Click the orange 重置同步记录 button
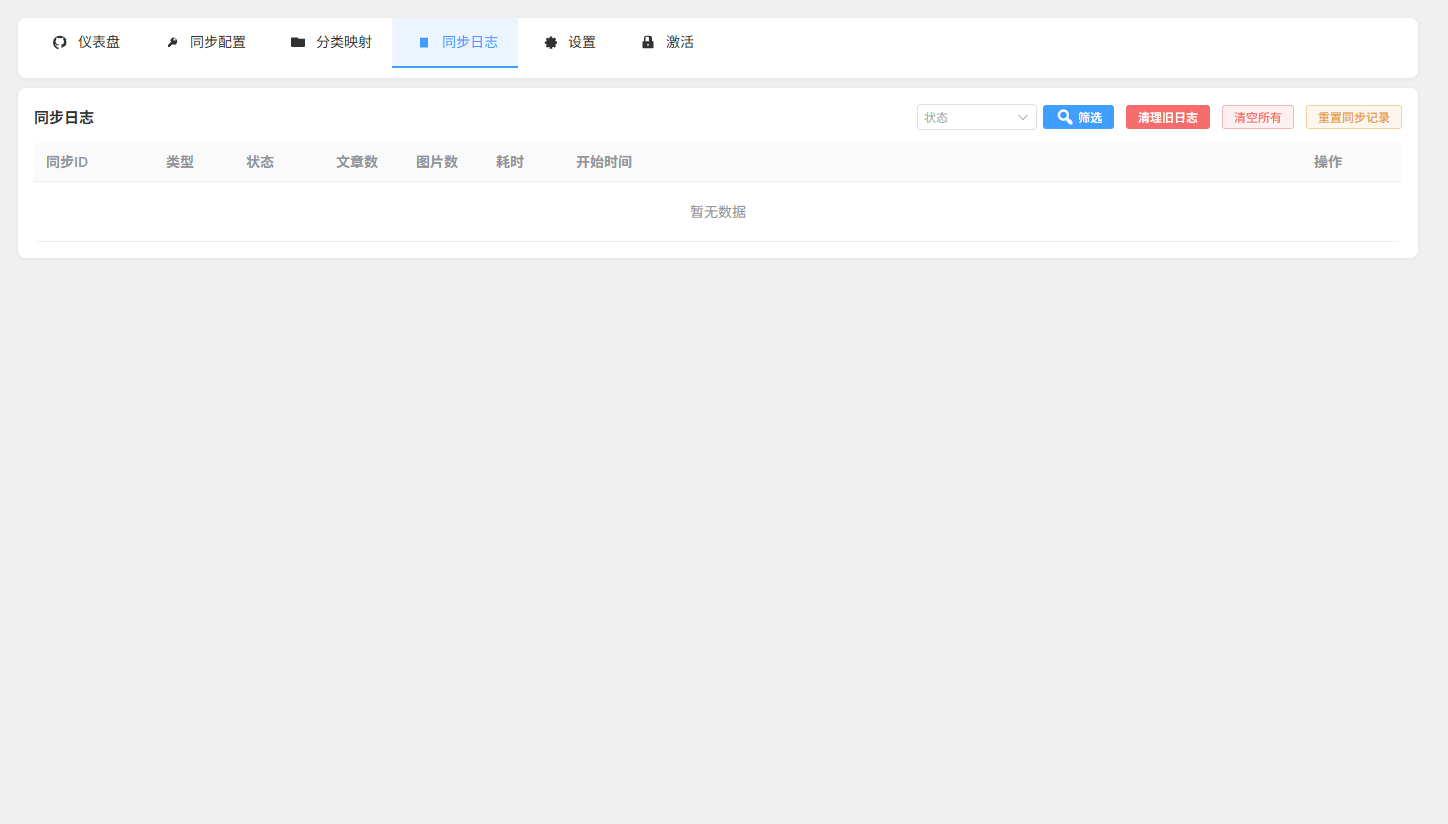Screen dimensions: 1448x824 click(x=1353, y=117)
